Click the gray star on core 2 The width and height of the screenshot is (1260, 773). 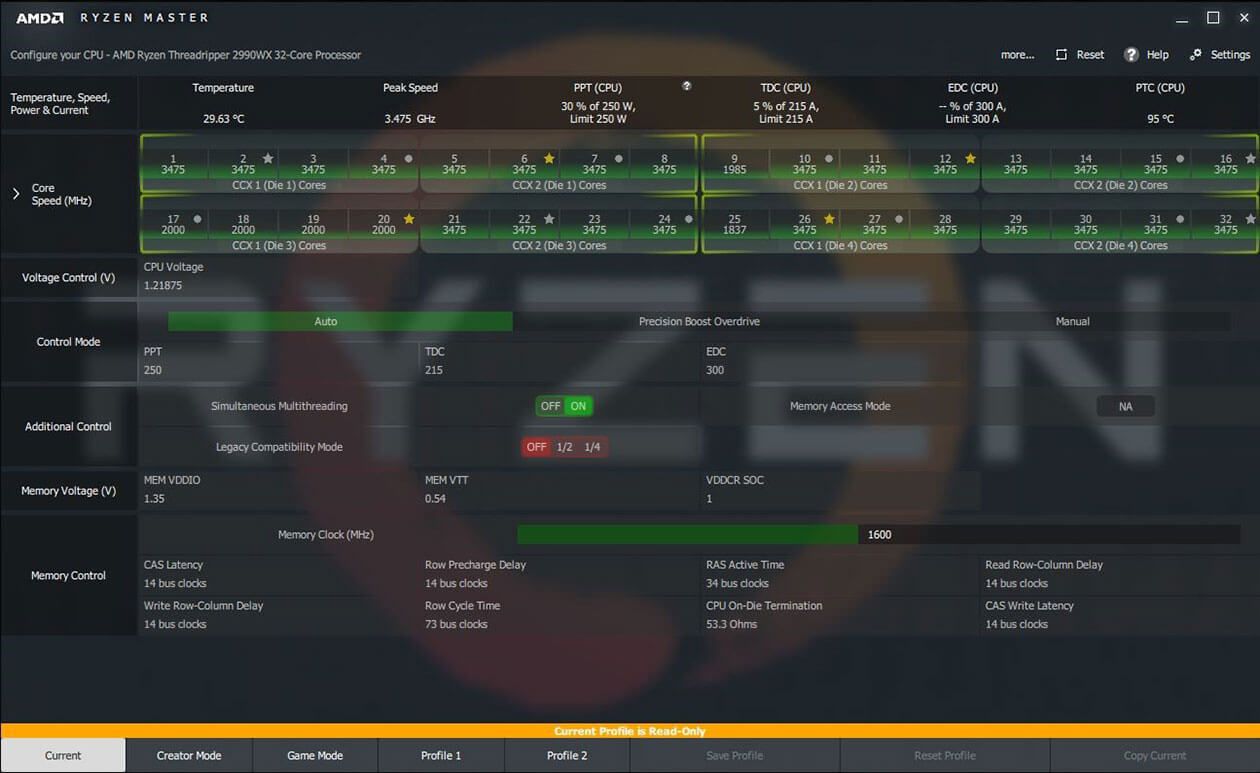pyautogui.click(x=268, y=158)
